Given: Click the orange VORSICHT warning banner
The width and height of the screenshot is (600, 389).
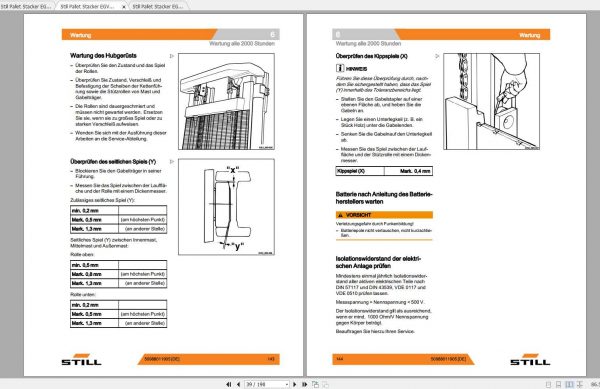Looking at the screenshot, I should pyautogui.click(x=384, y=215).
